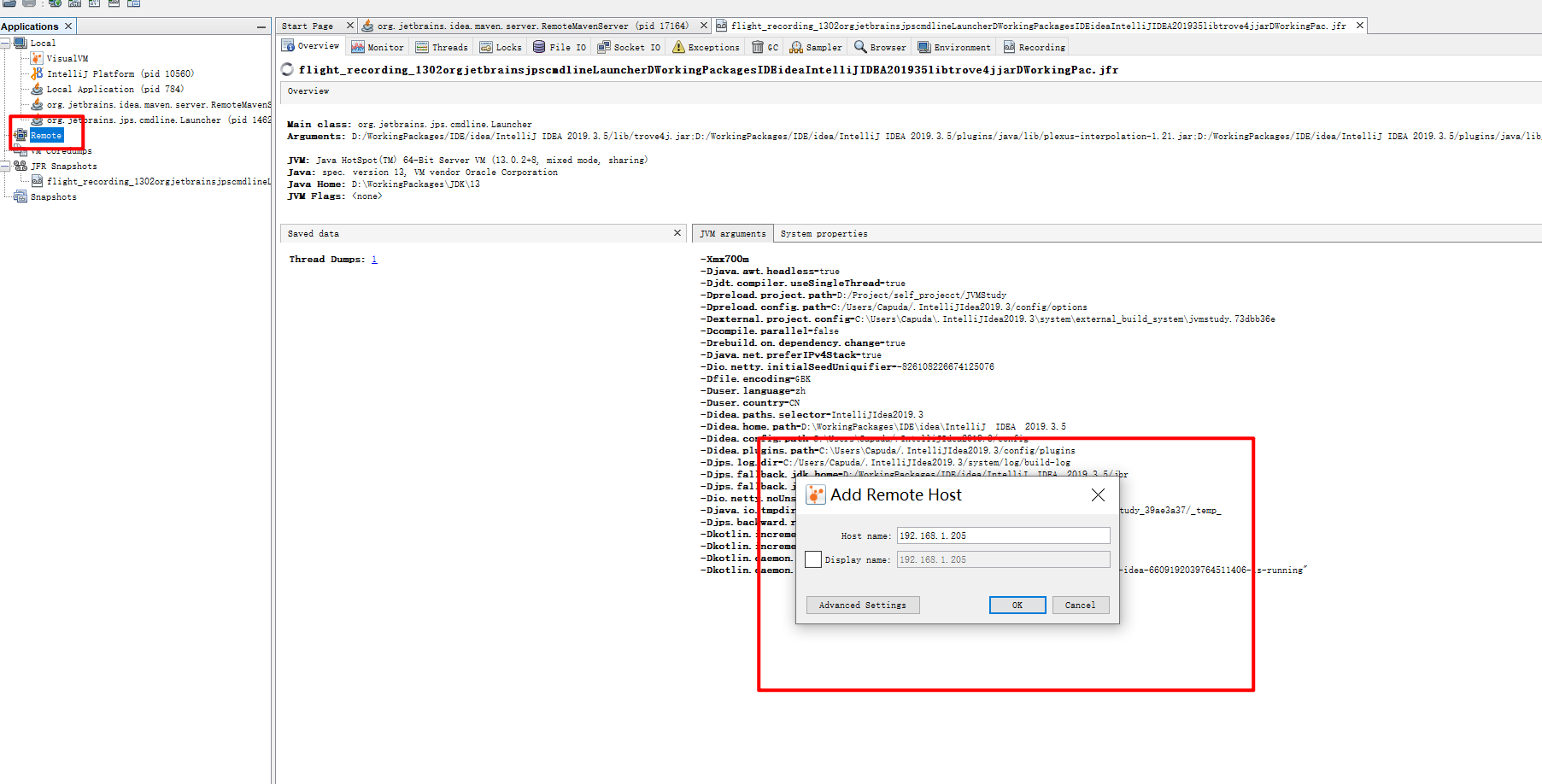Click the Java icon of RemoteMavenServer tree node
Screen dimensions: 1542x784
click(x=37, y=104)
